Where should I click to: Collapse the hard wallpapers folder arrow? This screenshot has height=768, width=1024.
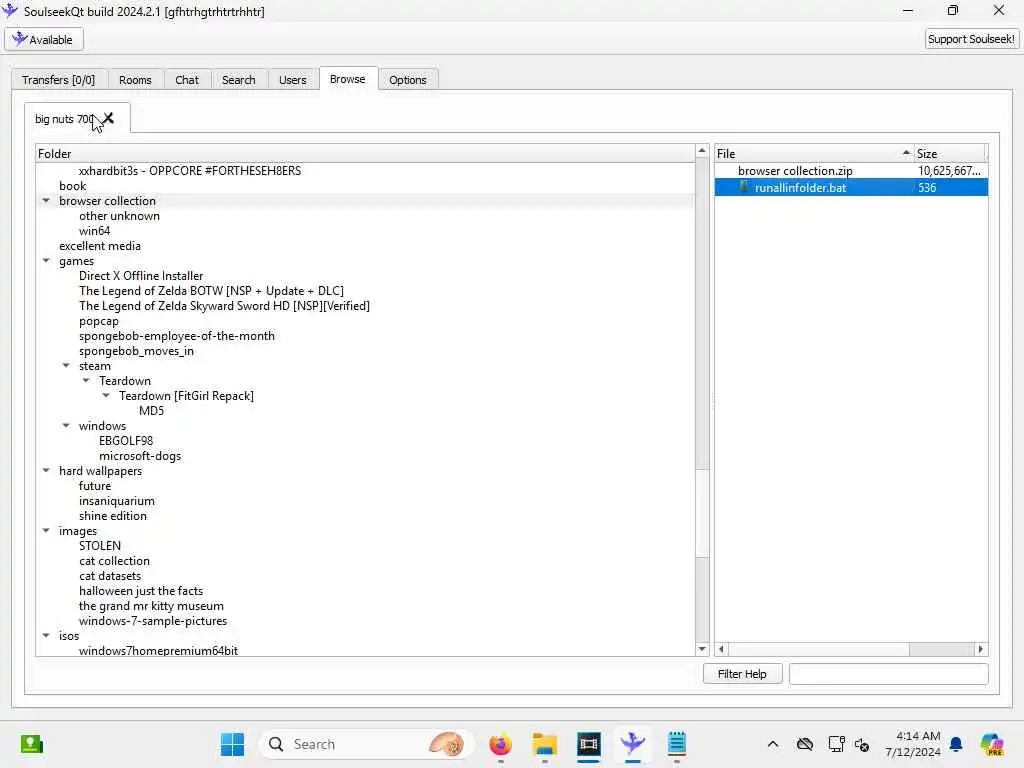46,471
